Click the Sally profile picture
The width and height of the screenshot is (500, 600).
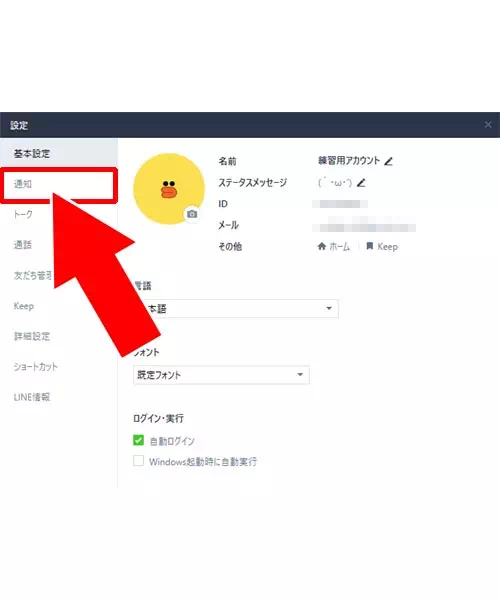169,189
